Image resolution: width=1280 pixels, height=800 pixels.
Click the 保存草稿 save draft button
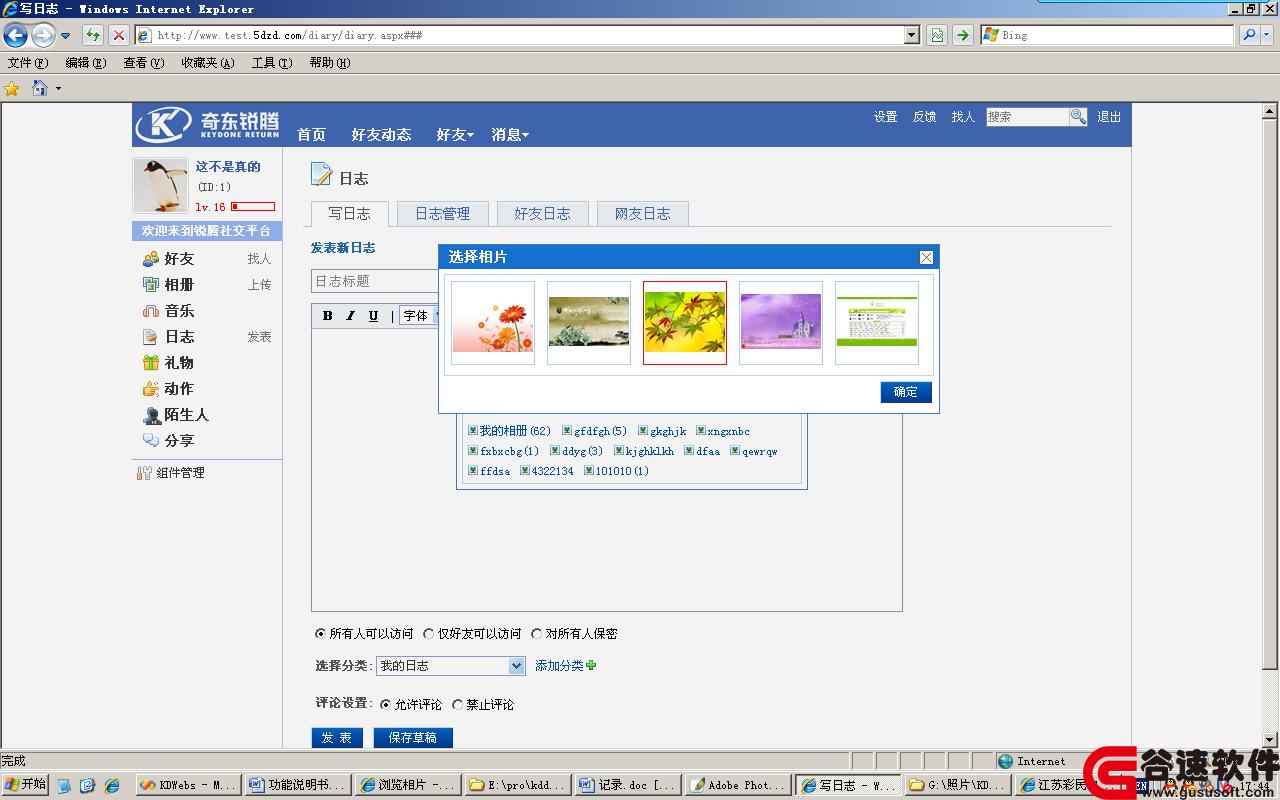point(413,738)
